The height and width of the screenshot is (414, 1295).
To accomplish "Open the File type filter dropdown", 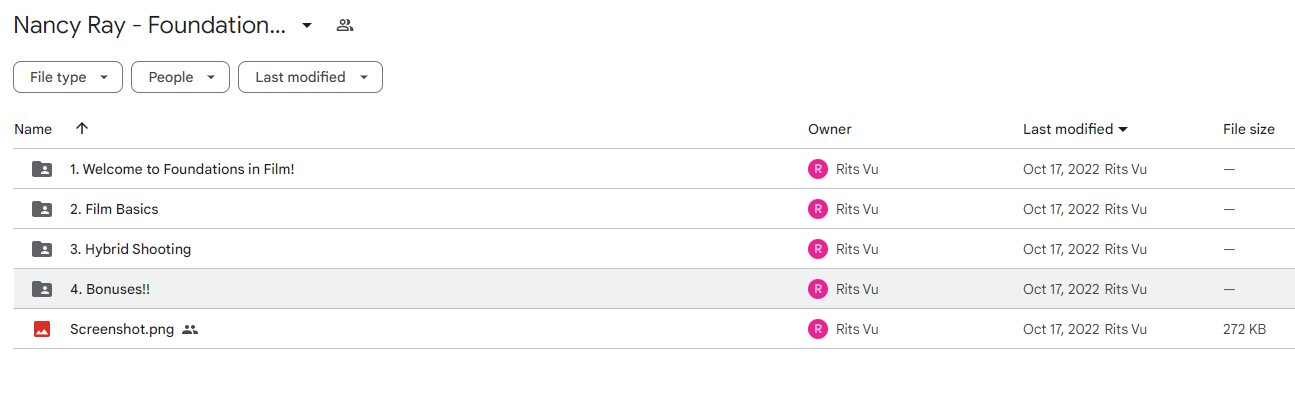I will 68,77.
